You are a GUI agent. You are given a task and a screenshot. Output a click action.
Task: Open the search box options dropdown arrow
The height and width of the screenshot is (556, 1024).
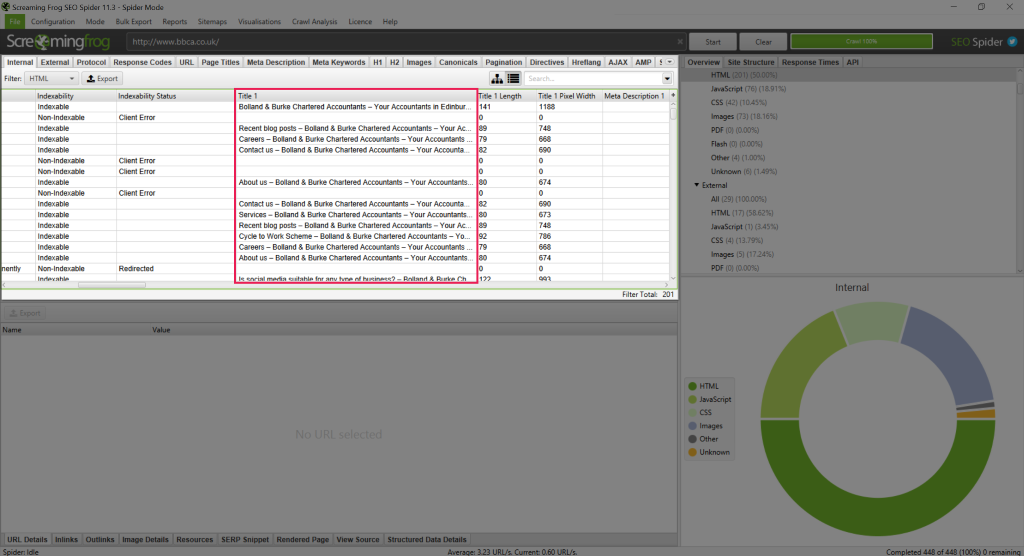667,78
